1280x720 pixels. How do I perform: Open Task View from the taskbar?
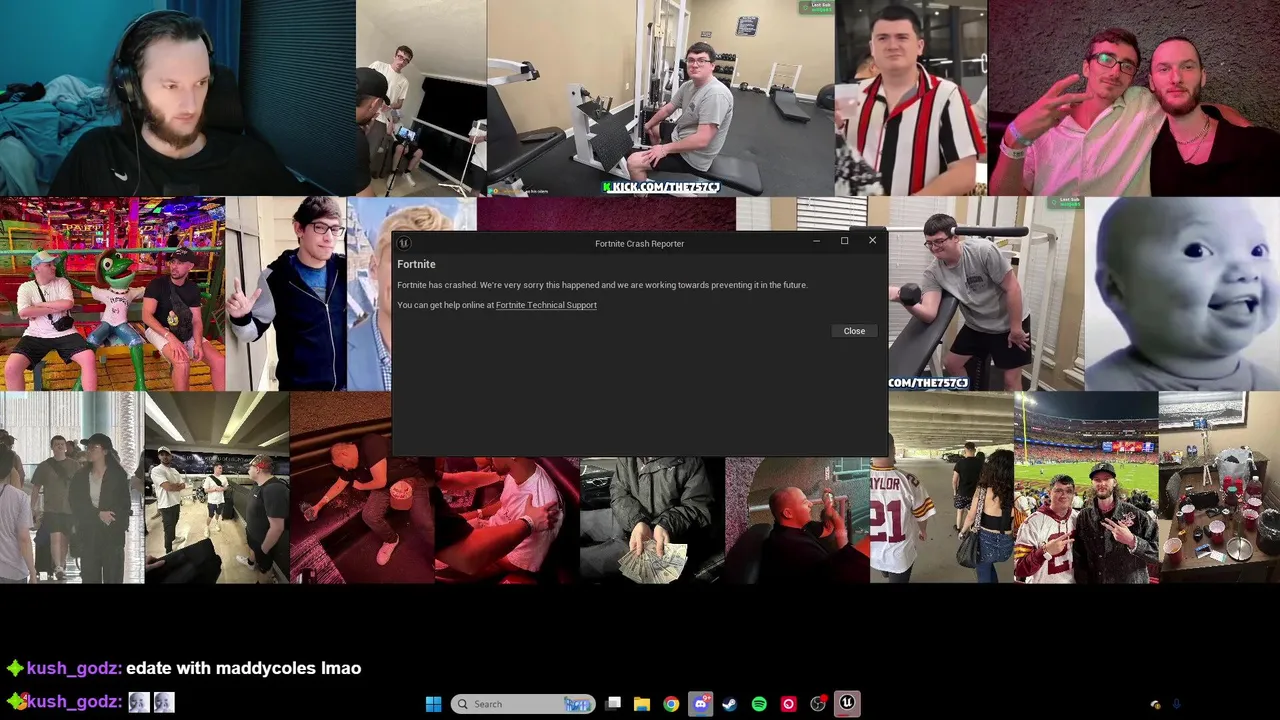point(614,704)
